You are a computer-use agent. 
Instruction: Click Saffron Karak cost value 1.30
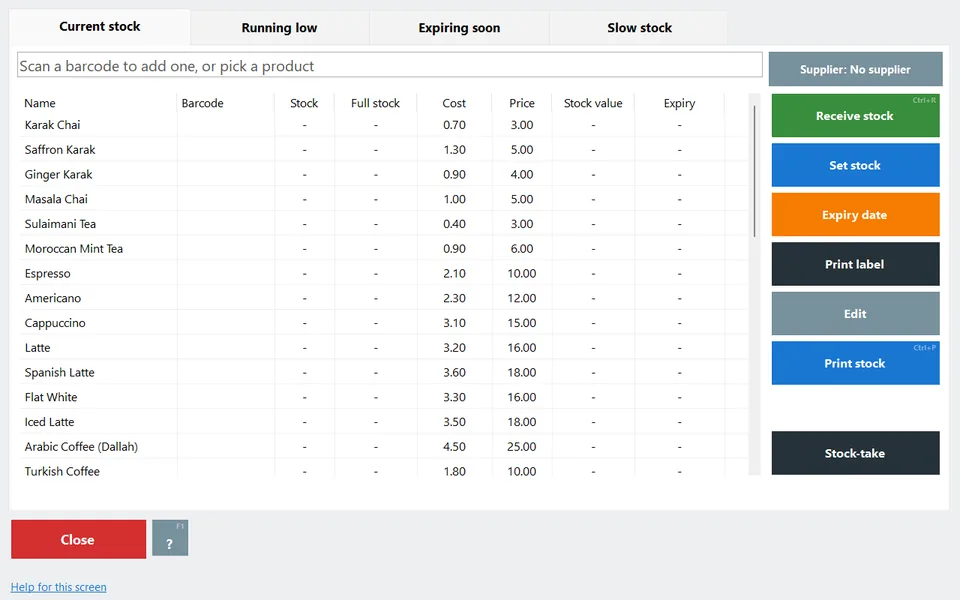pos(454,149)
